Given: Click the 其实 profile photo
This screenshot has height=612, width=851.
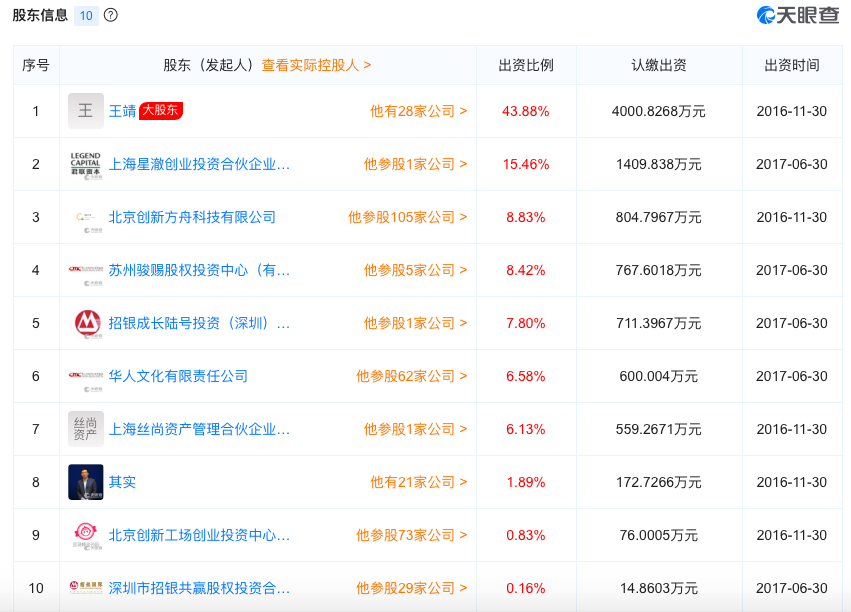Looking at the screenshot, I should click(x=86, y=482).
